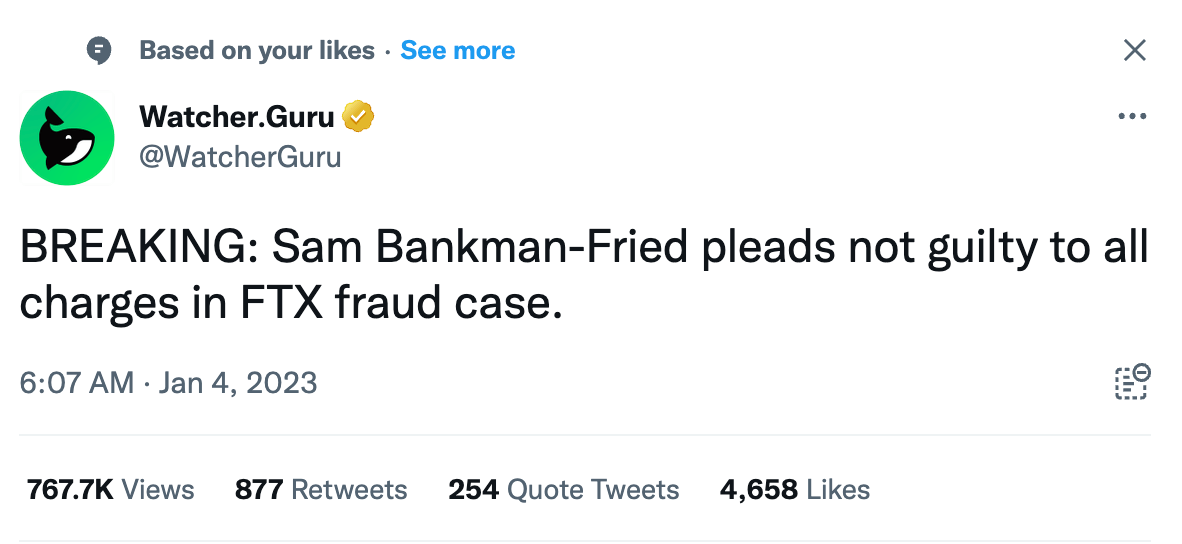Click the 6:07 AM timestamp
This screenshot has height=544, width=1182.
tap(77, 383)
